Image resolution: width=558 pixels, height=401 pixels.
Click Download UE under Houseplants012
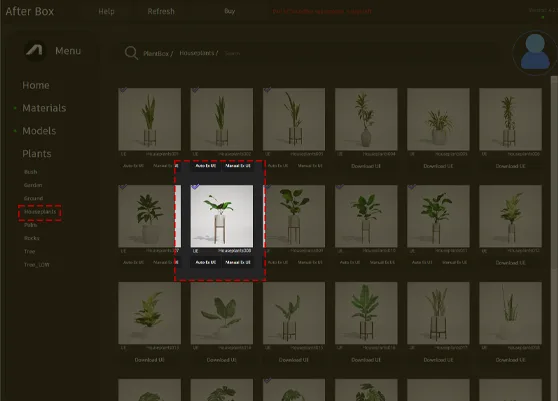pyautogui.click(x=510, y=263)
